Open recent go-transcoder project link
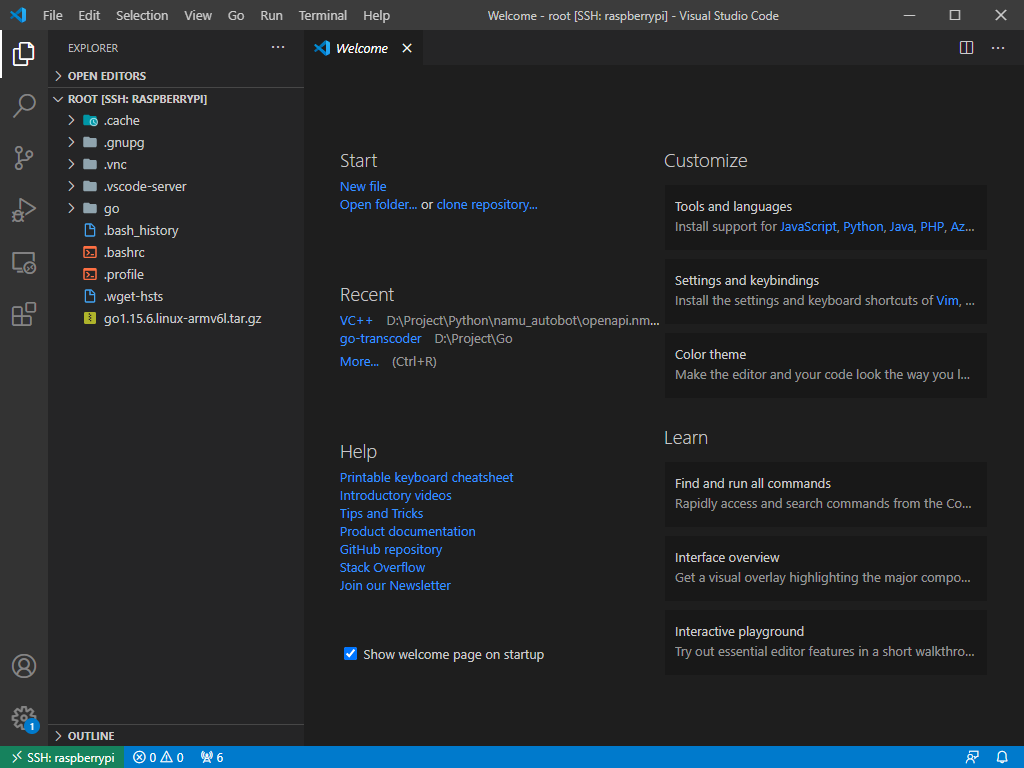 [x=380, y=338]
